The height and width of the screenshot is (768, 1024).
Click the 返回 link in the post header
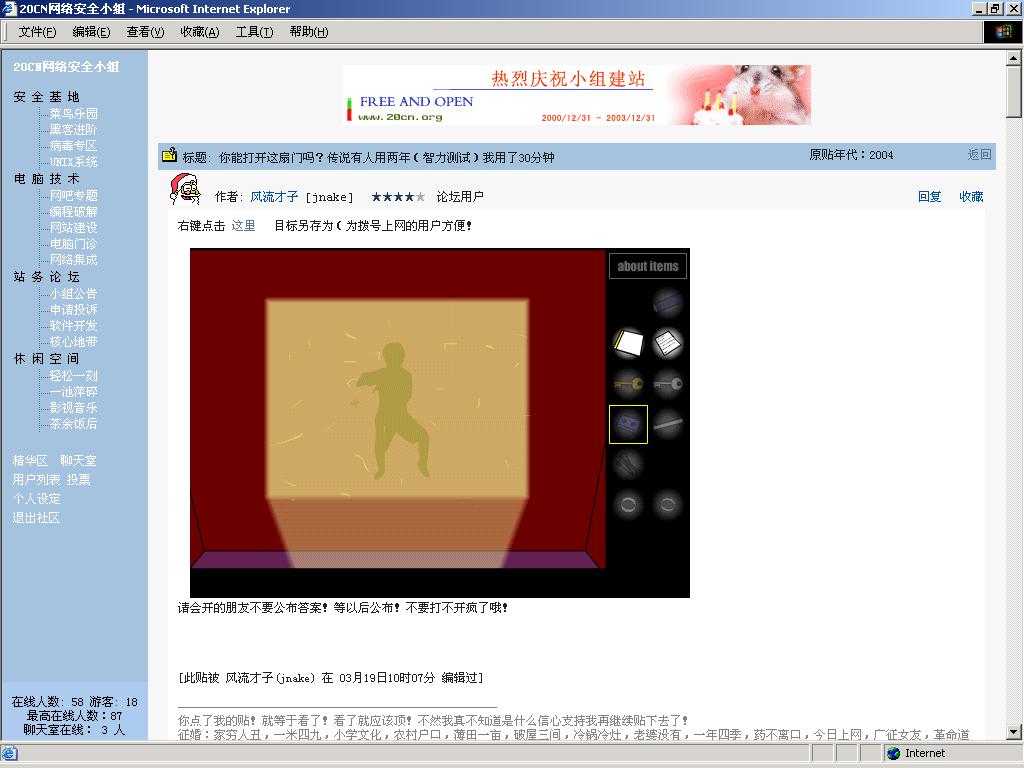click(x=980, y=155)
